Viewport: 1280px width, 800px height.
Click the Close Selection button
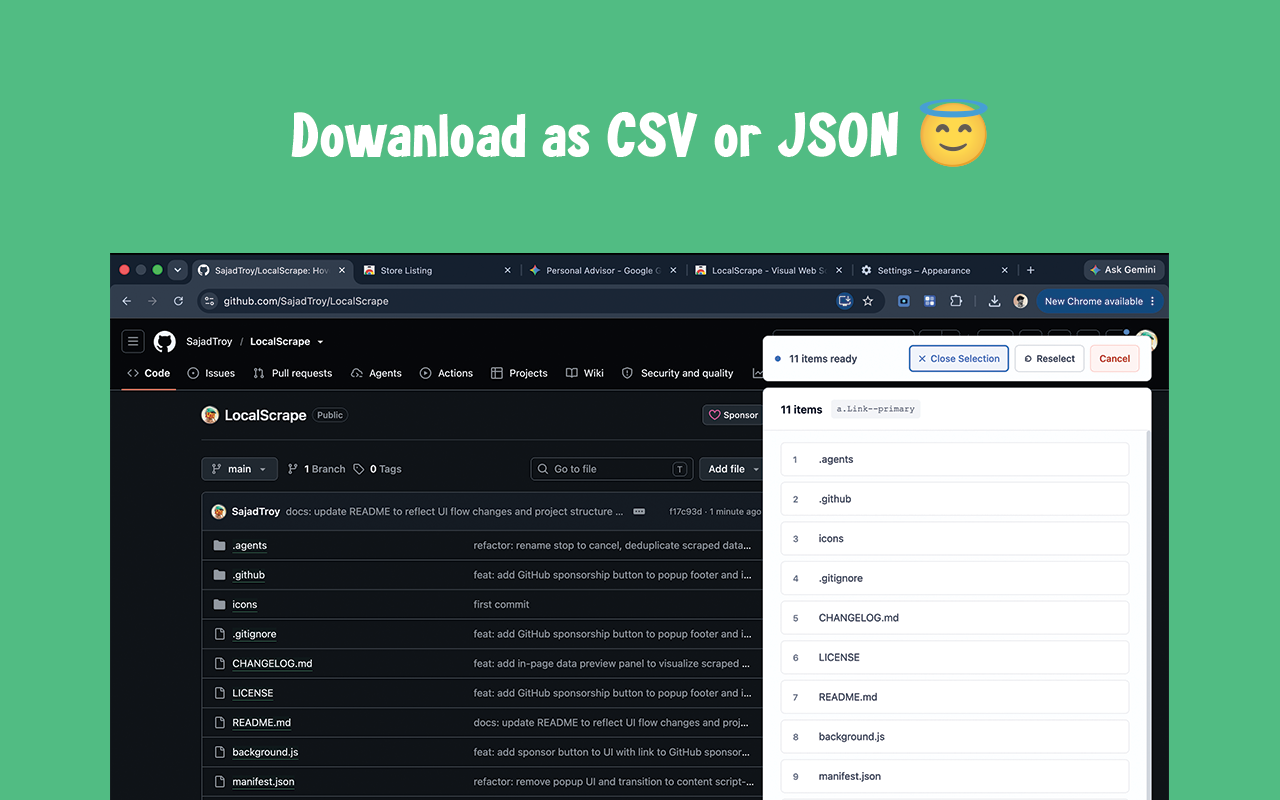pos(959,359)
